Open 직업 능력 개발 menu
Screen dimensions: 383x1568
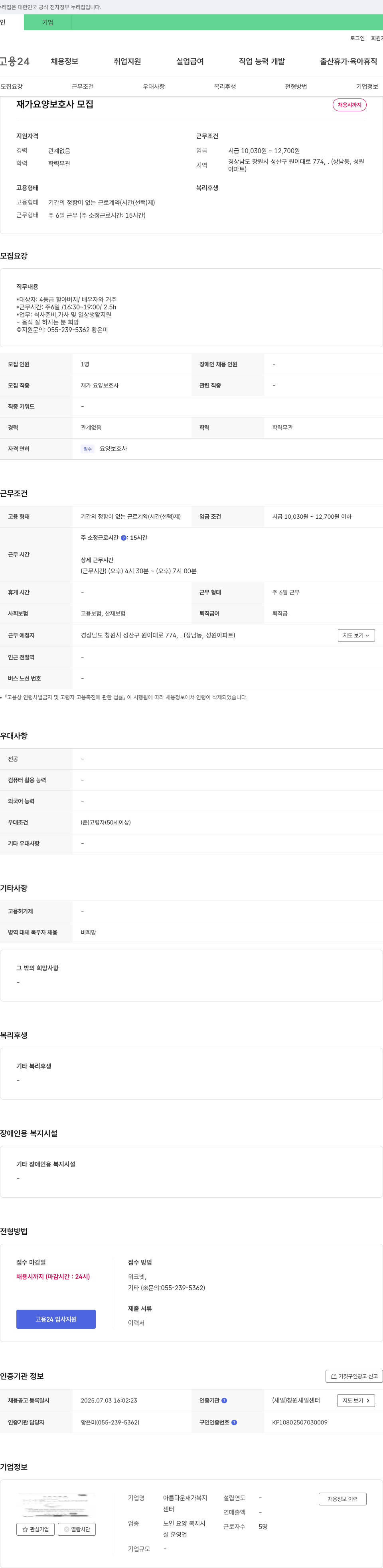point(262,61)
